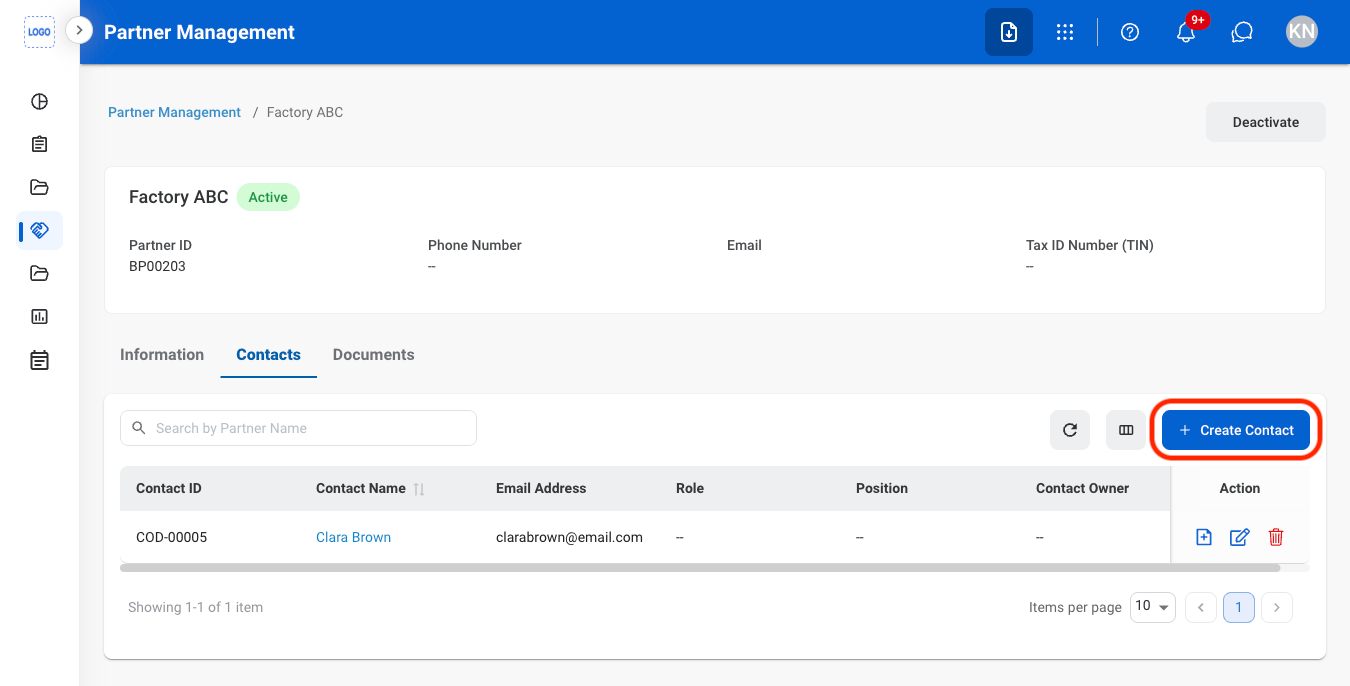The width and height of the screenshot is (1350, 686).
Task: Open the first folder icon in sidebar
Action: (x=39, y=187)
